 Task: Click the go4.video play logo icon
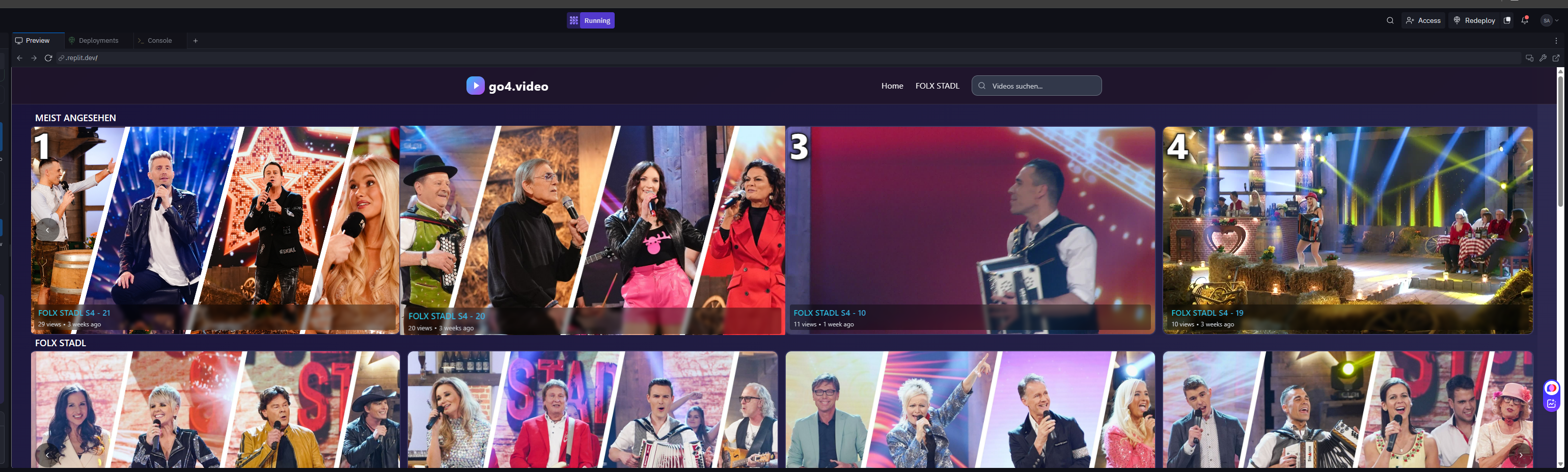(x=476, y=86)
